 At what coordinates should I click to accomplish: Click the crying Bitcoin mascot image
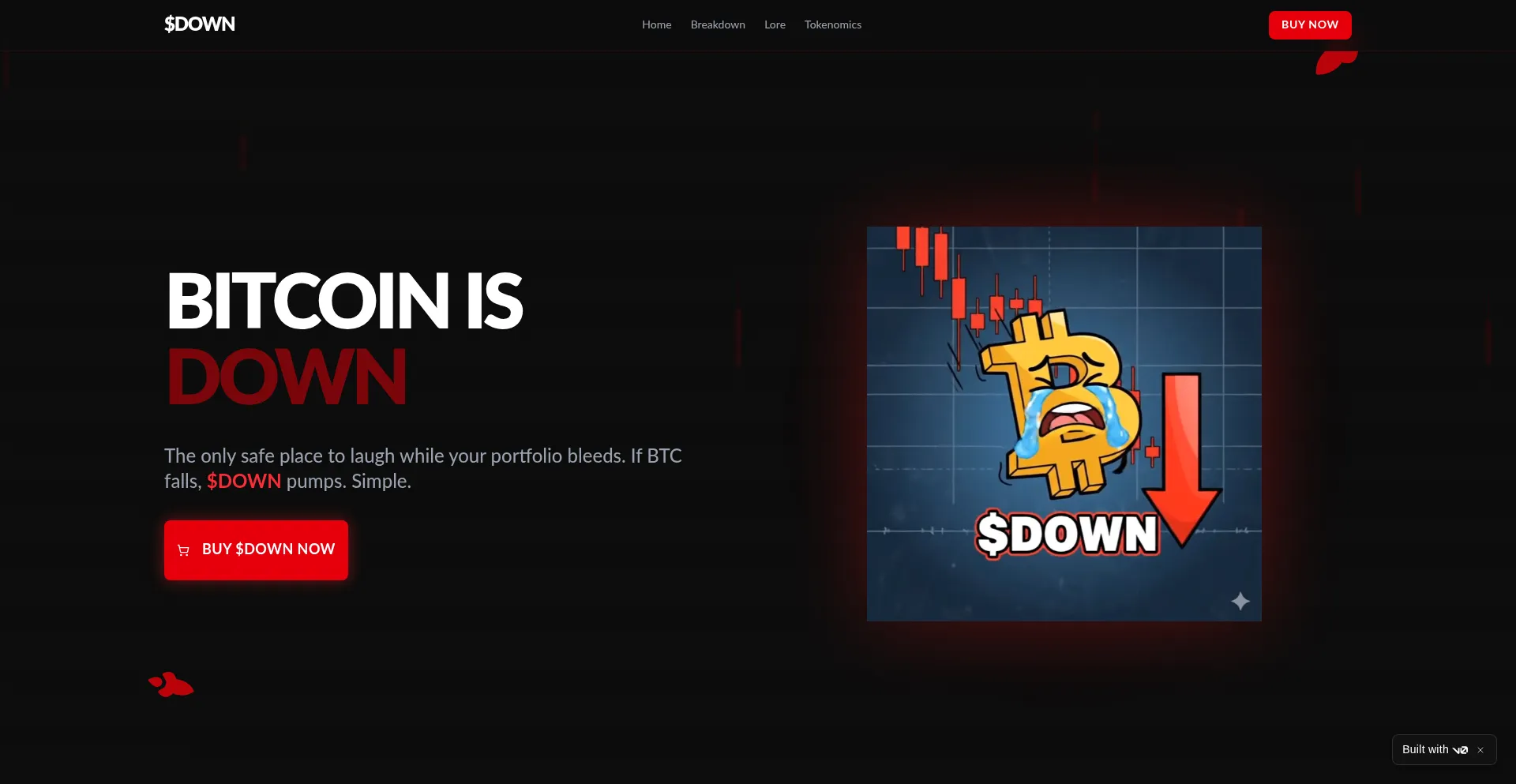(1064, 423)
